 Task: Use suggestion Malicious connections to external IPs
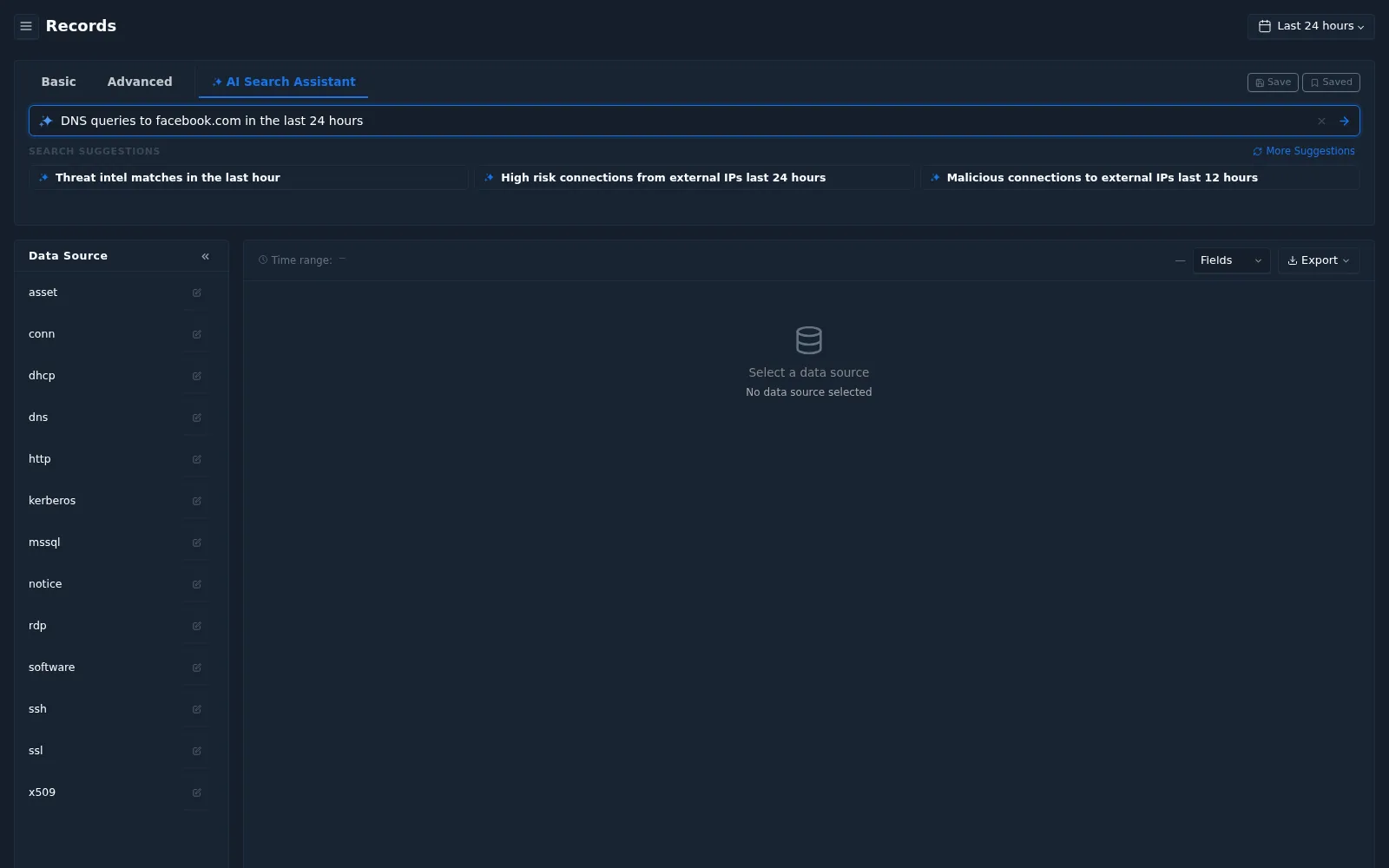1140,178
